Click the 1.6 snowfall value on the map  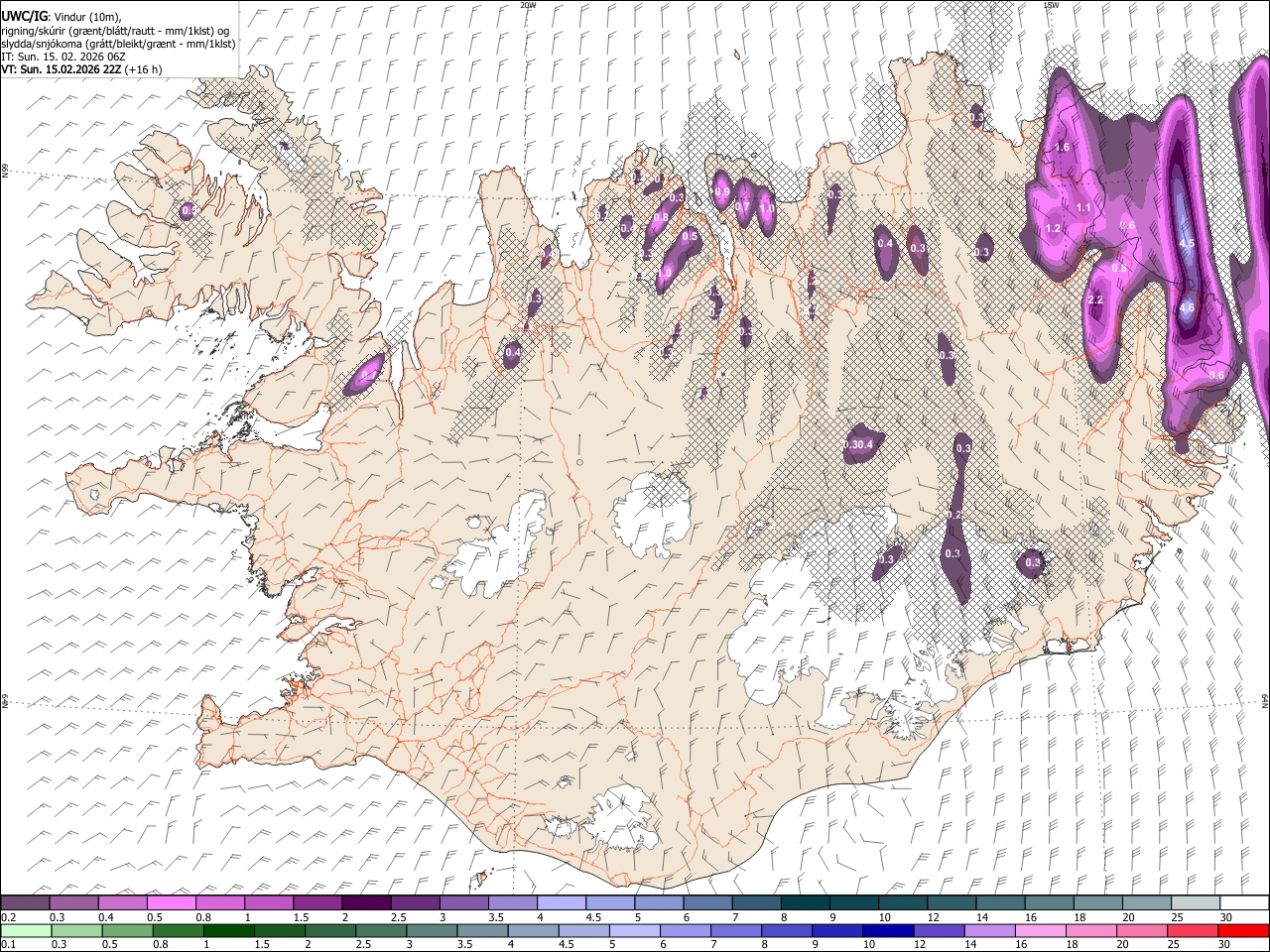point(1062,148)
